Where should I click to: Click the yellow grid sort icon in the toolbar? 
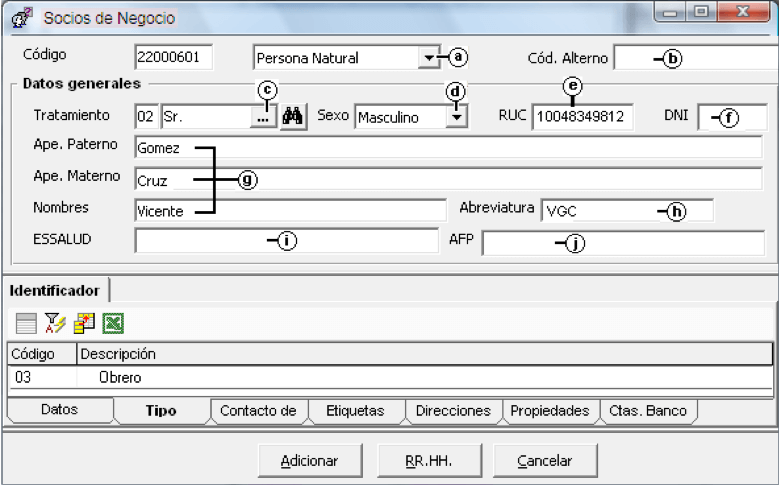[x=84, y=323]
